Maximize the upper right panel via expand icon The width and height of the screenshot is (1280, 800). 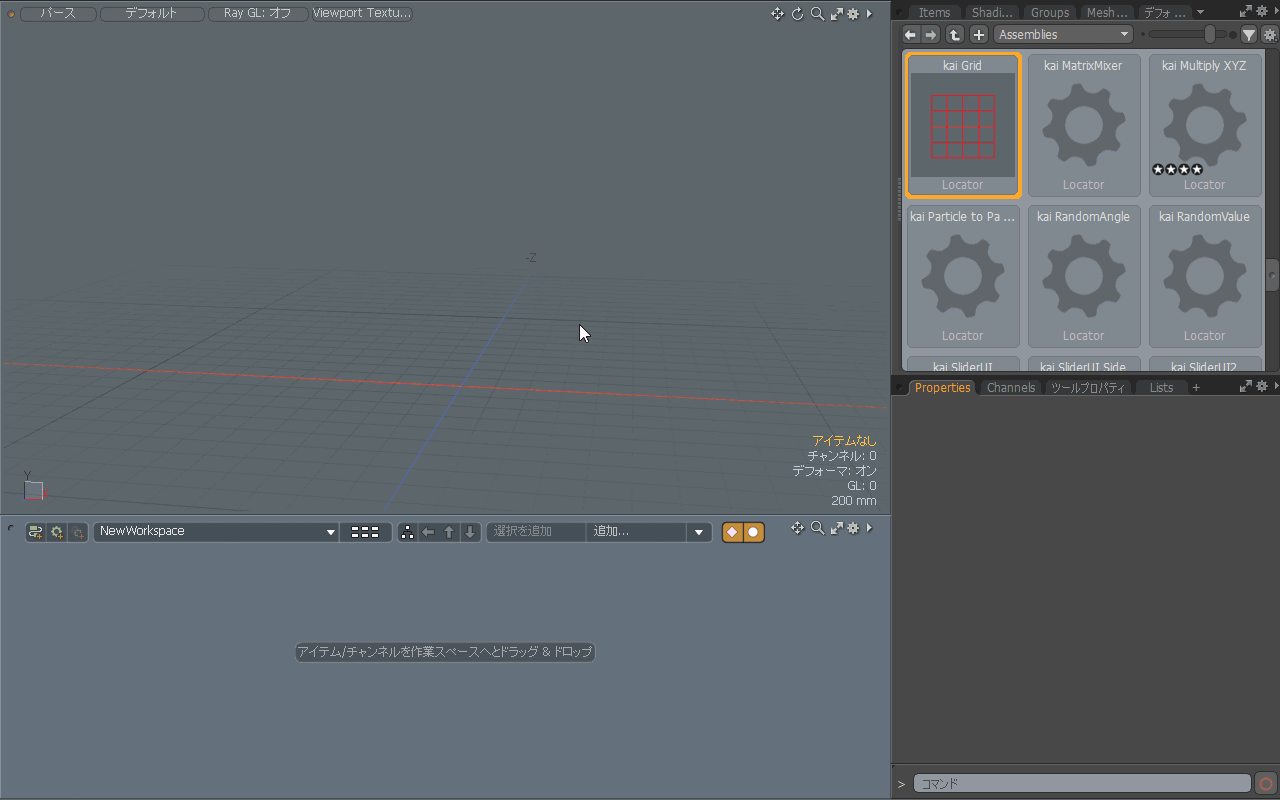point(1246,12)
